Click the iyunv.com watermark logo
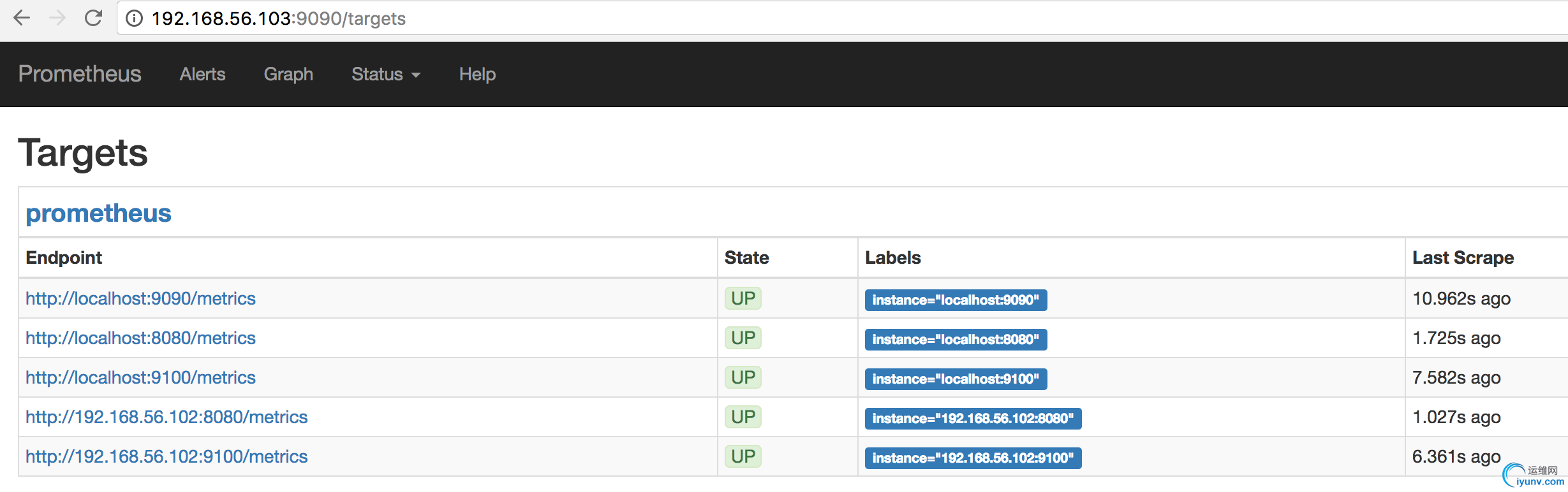The image size is (1568, 492). [1534, 476]
